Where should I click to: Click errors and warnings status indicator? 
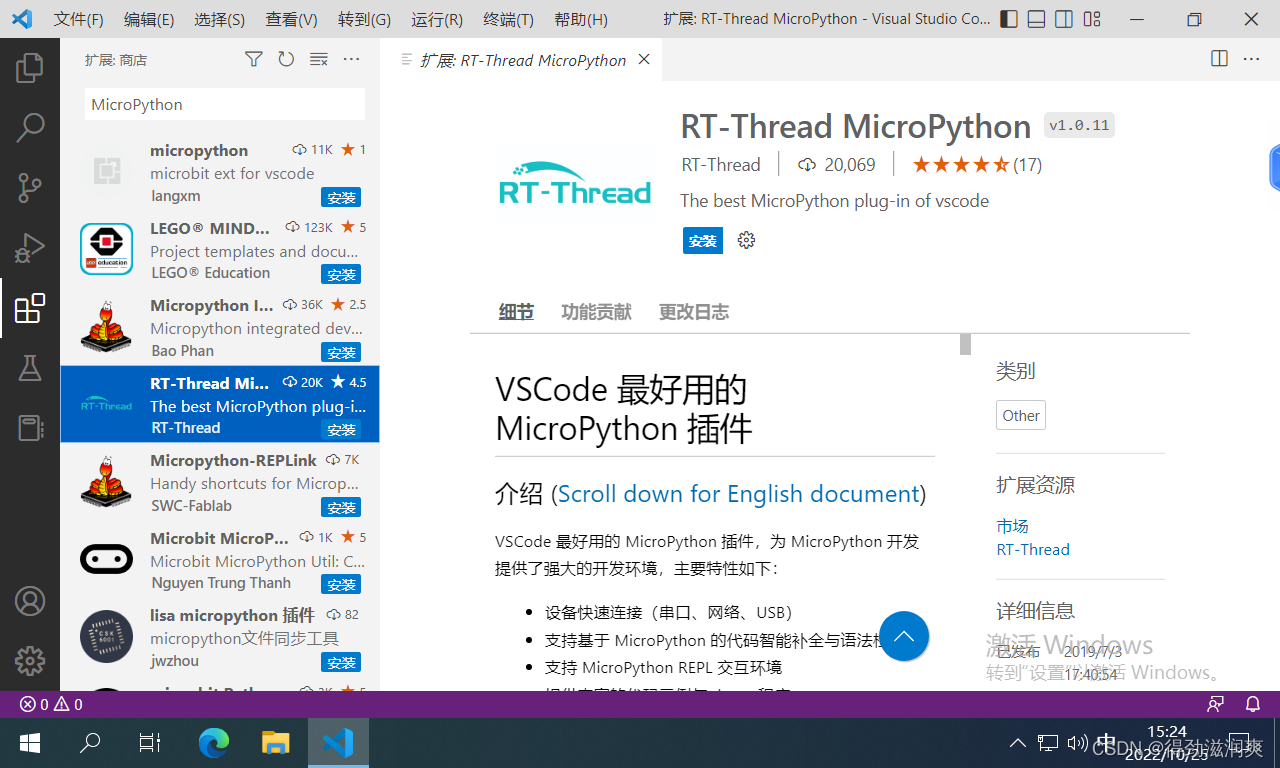tap(52, 704)
